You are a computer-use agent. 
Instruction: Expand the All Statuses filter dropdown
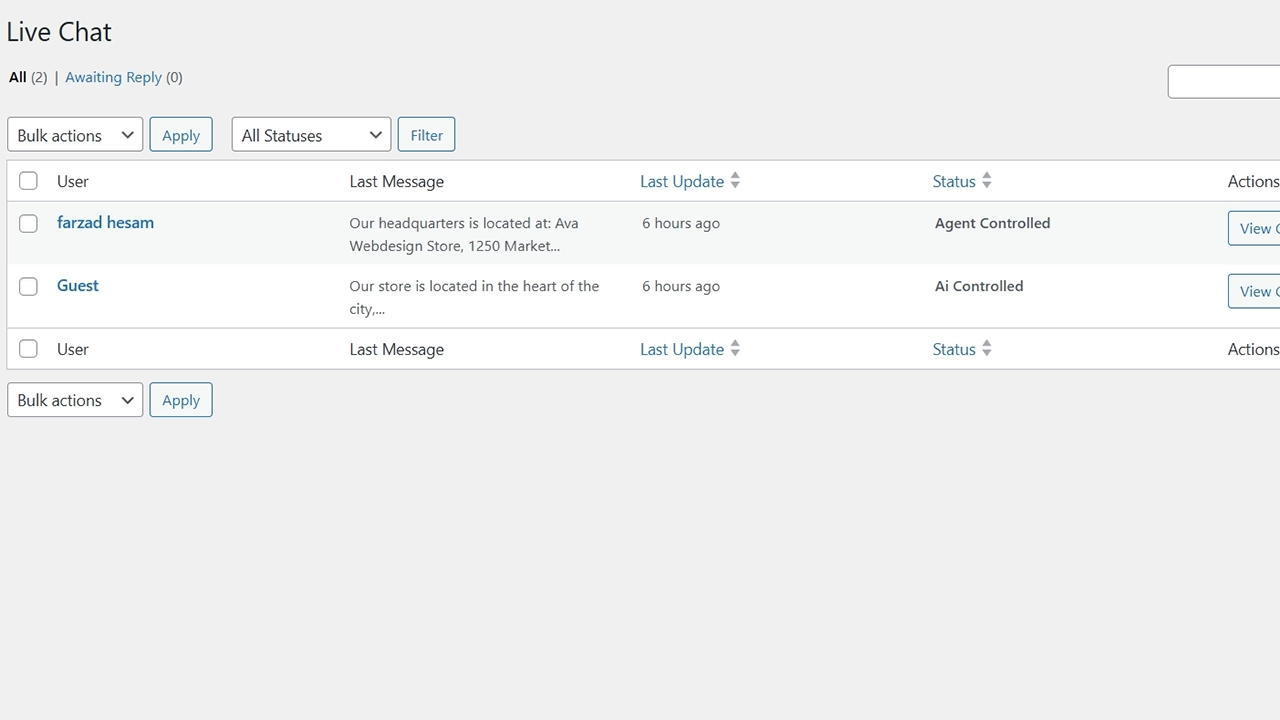coord(311,135)
